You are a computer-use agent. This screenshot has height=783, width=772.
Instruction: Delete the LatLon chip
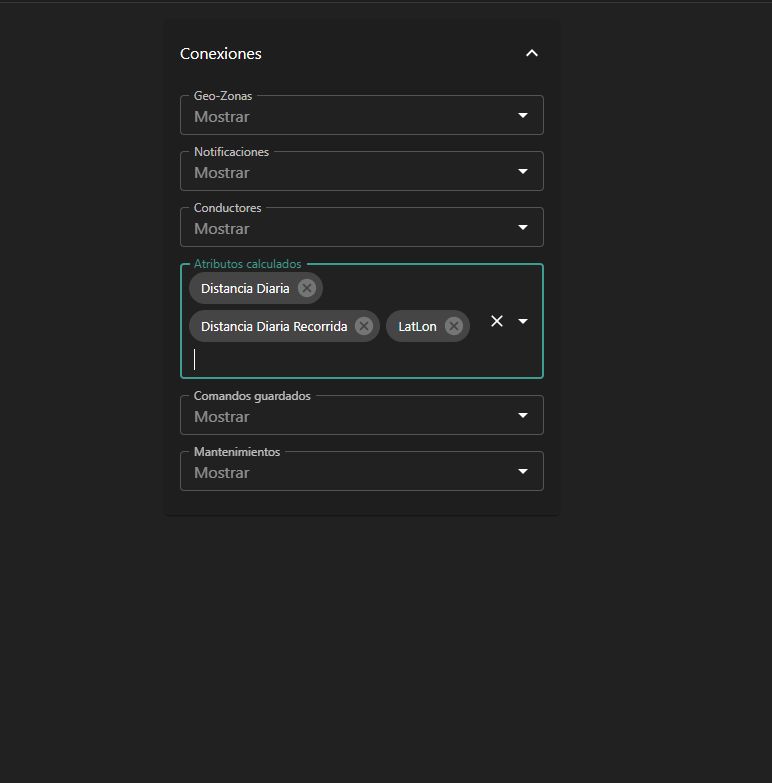[x=454, y=326]
